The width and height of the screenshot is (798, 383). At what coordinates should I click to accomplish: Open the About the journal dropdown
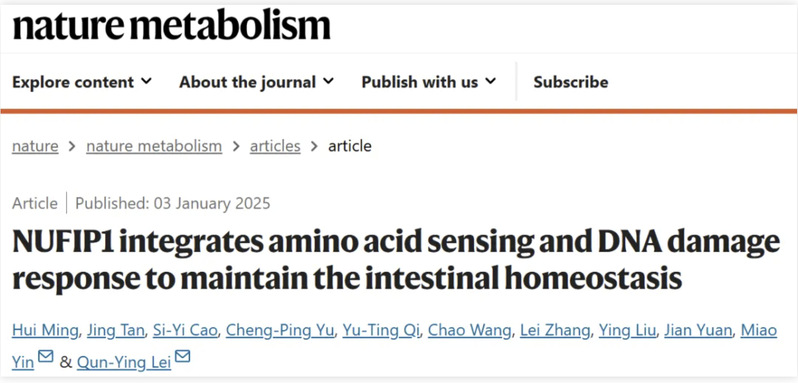[x=256, y=82]
